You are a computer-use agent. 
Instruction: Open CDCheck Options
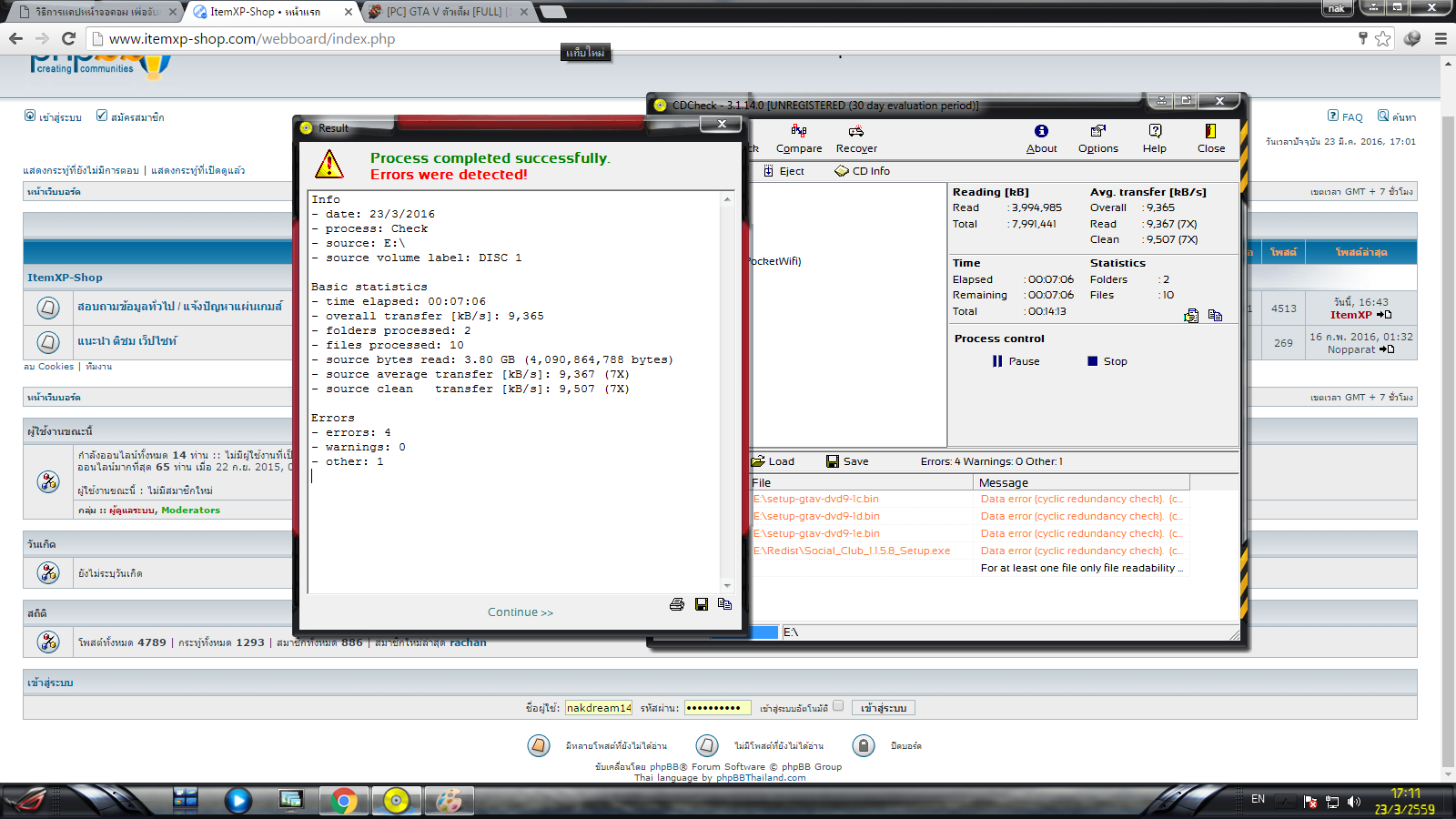click(1097, 138)
